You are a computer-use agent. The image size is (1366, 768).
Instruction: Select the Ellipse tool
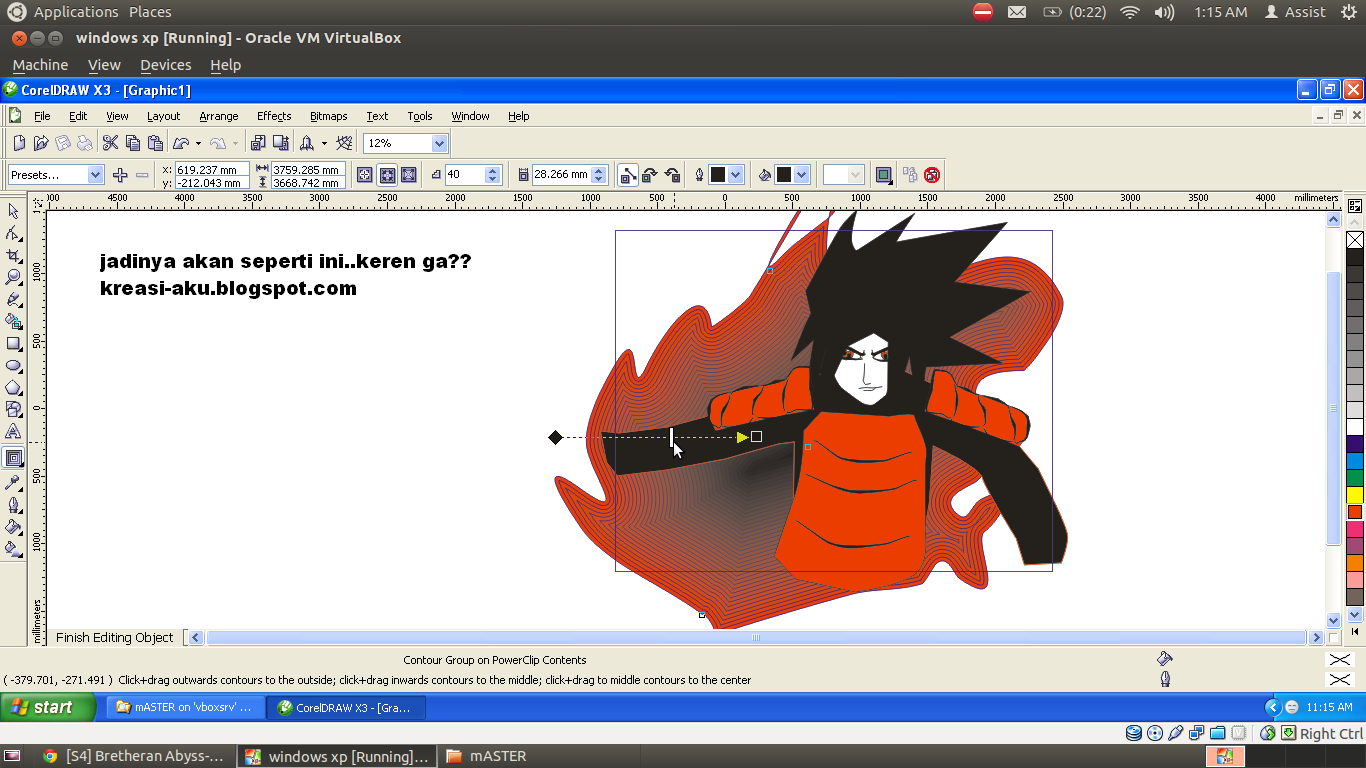click(13, 365)
